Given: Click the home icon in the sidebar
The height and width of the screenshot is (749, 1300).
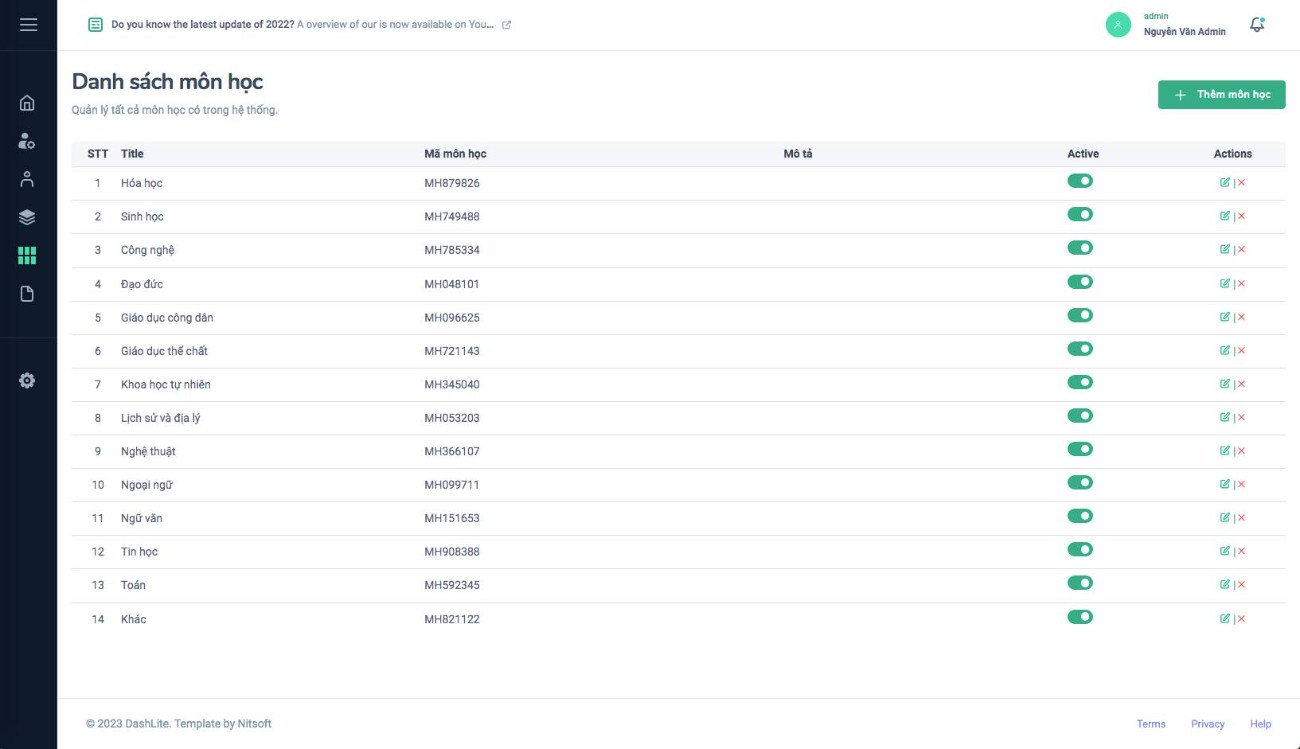Looking at the screenshot, I should pos(27,103).
